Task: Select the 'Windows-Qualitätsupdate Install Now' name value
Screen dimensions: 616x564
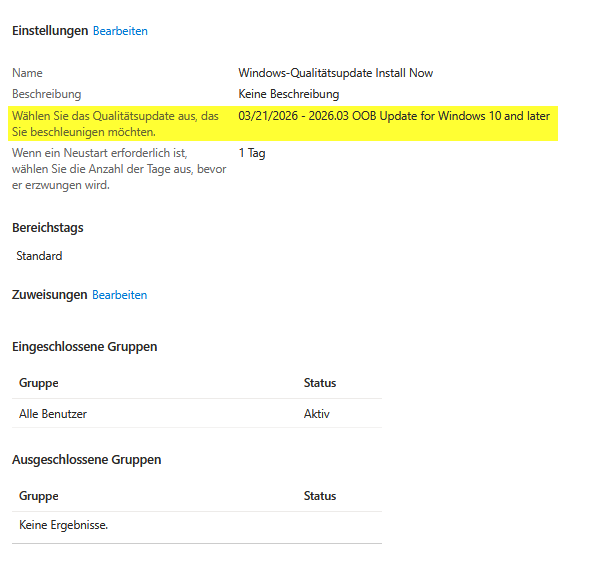Action: point(335,73)
